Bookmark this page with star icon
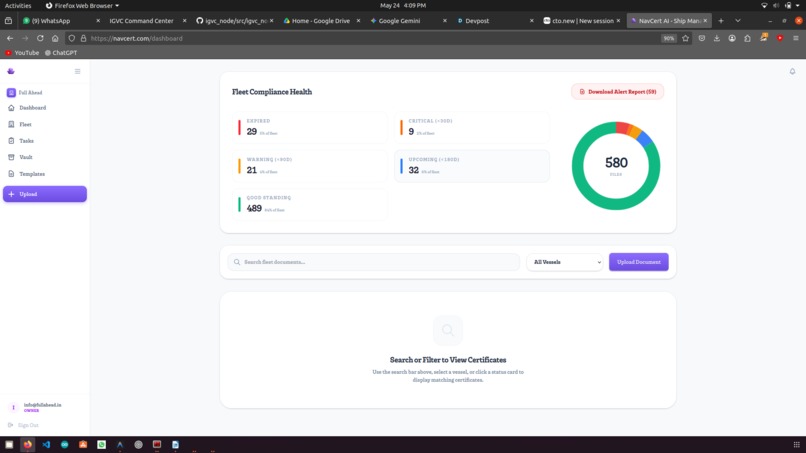 tap(685, 38)
